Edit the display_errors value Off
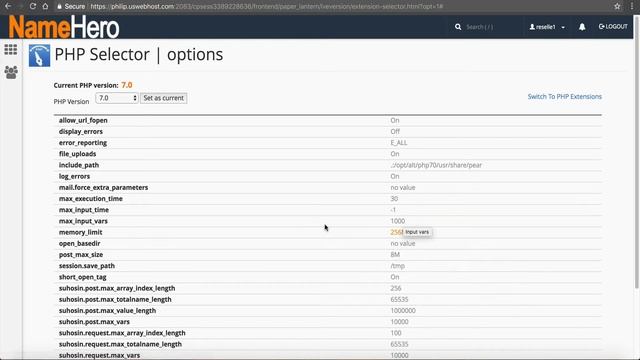This screenshot has width=640, height=360. 395,131
